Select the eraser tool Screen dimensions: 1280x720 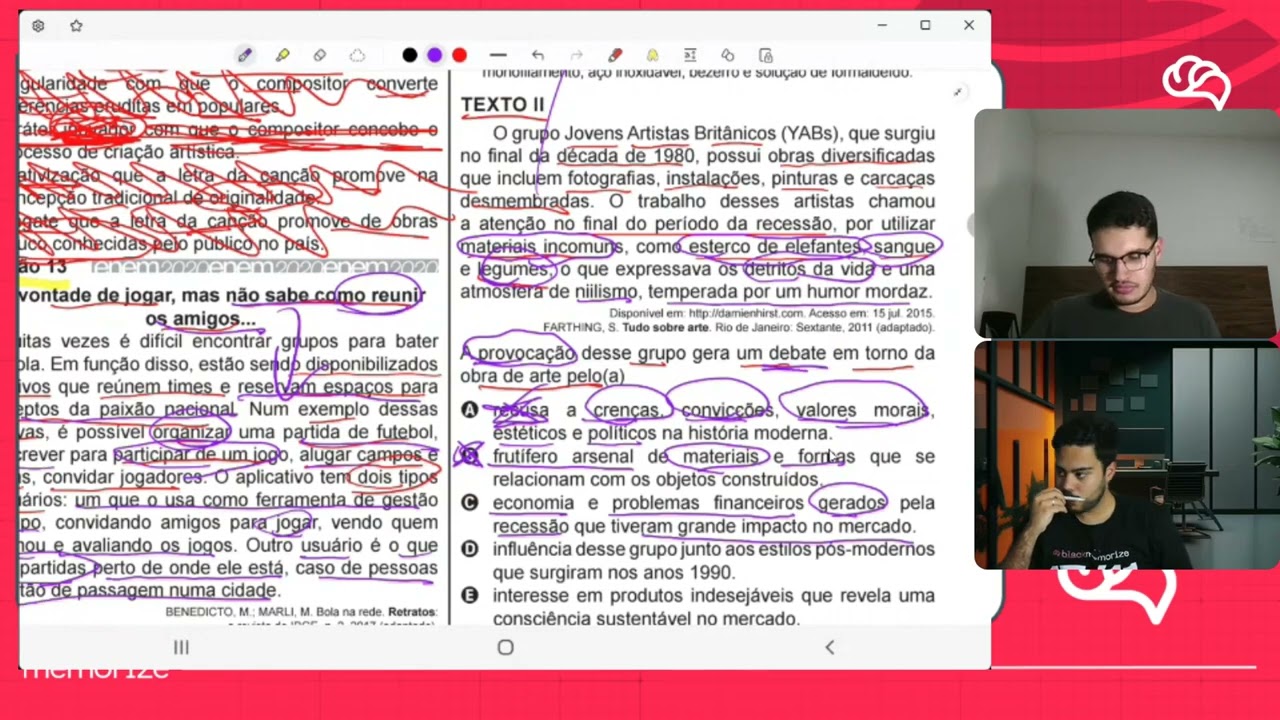point(320,55)
